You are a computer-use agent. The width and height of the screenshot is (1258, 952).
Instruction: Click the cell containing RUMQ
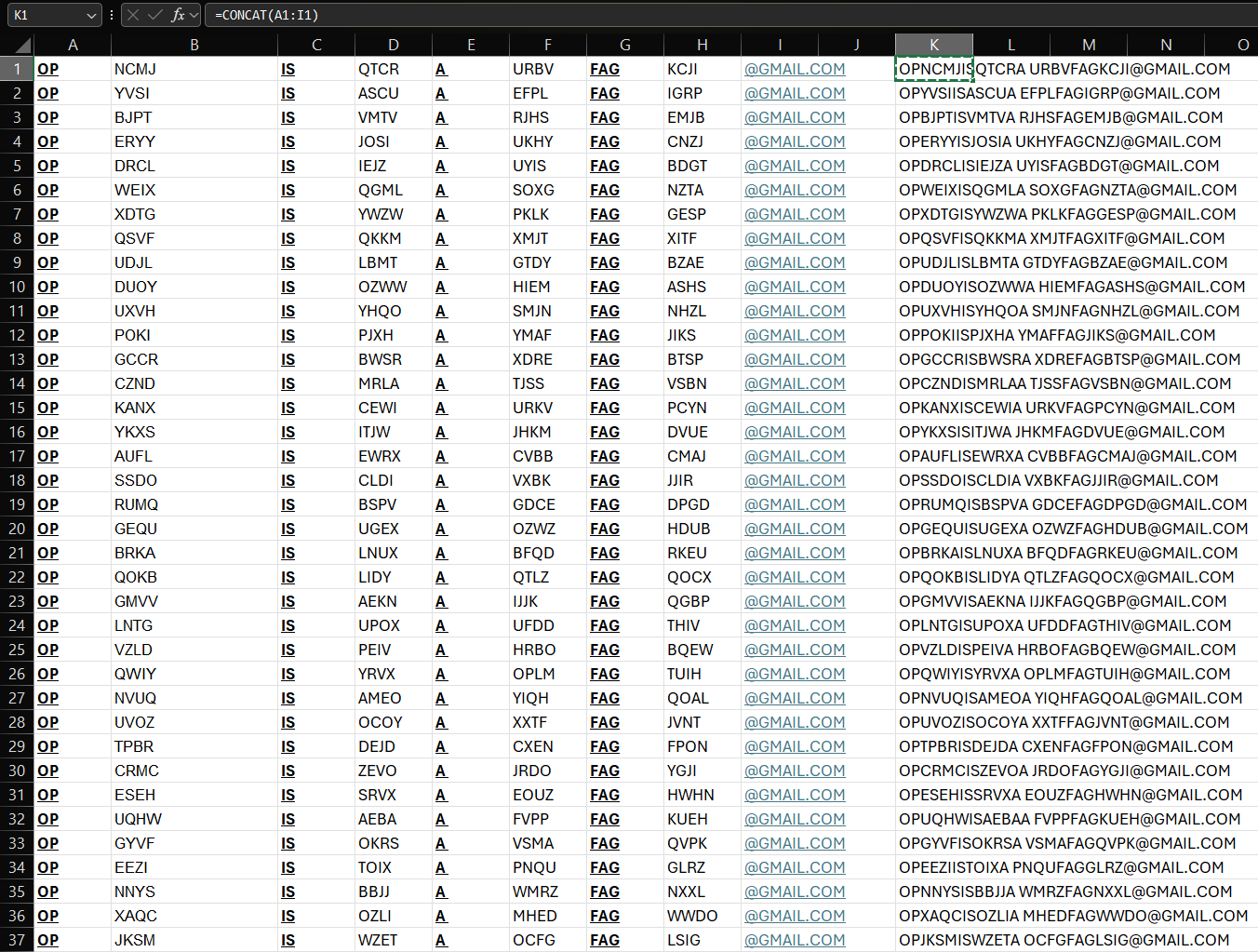194,504
